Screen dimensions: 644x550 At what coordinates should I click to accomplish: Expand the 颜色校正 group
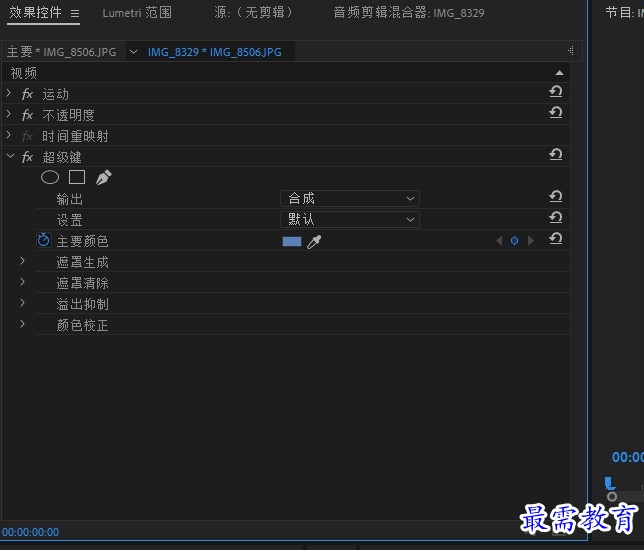click(23, 324)
